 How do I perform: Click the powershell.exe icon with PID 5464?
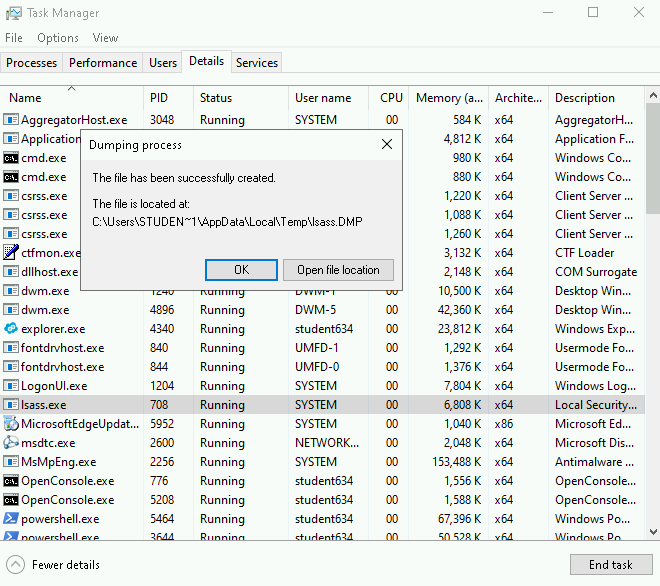[x=11, y=518]
